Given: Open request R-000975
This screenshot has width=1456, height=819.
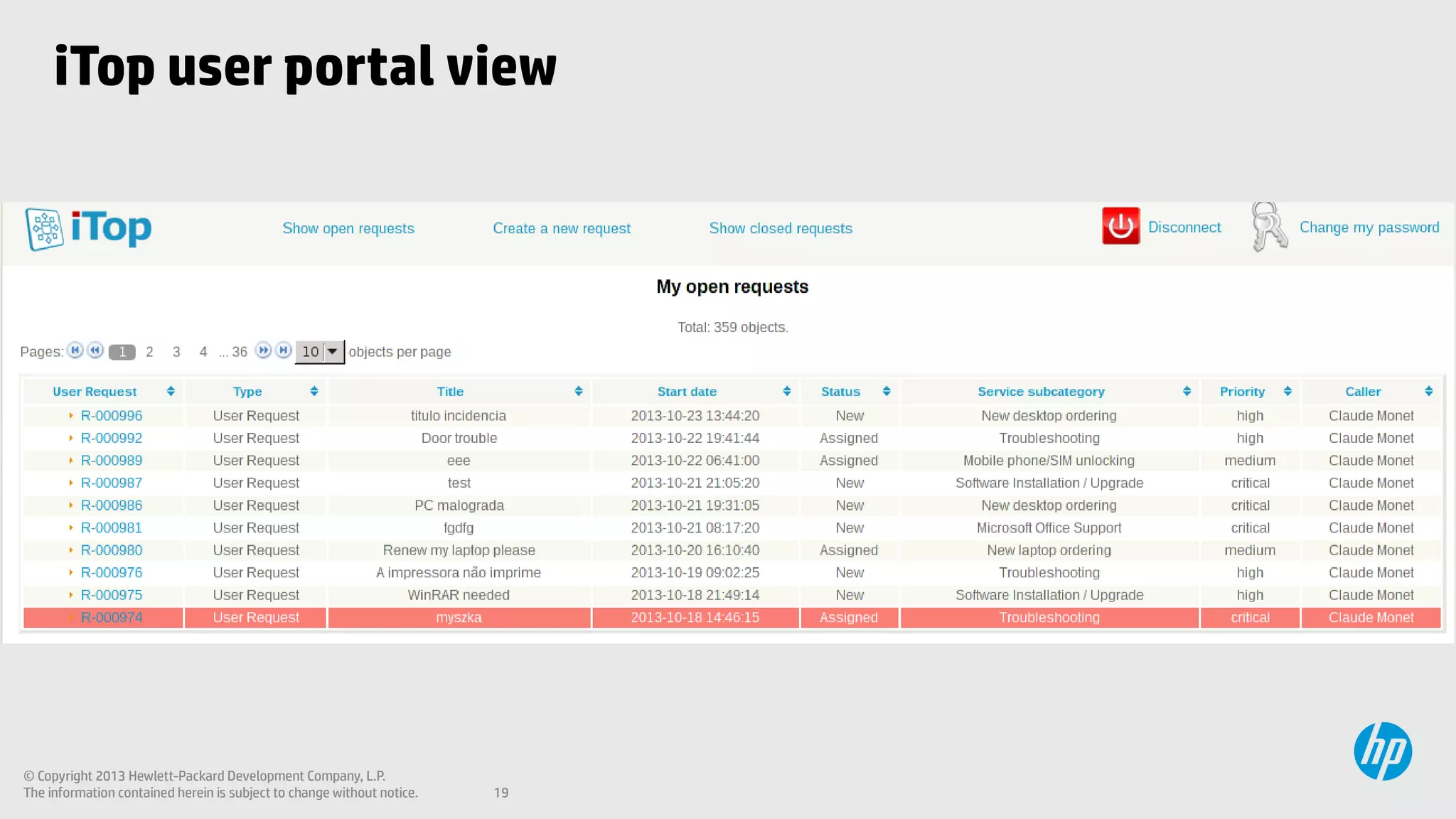Looking at the screenshot, I should (x=112, y=595).
